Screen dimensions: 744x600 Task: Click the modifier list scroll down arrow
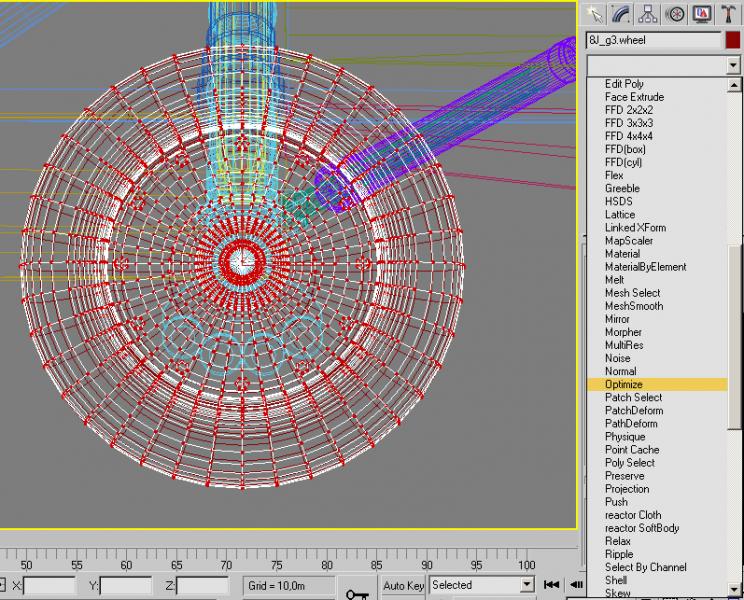click(x=734, y=589)
